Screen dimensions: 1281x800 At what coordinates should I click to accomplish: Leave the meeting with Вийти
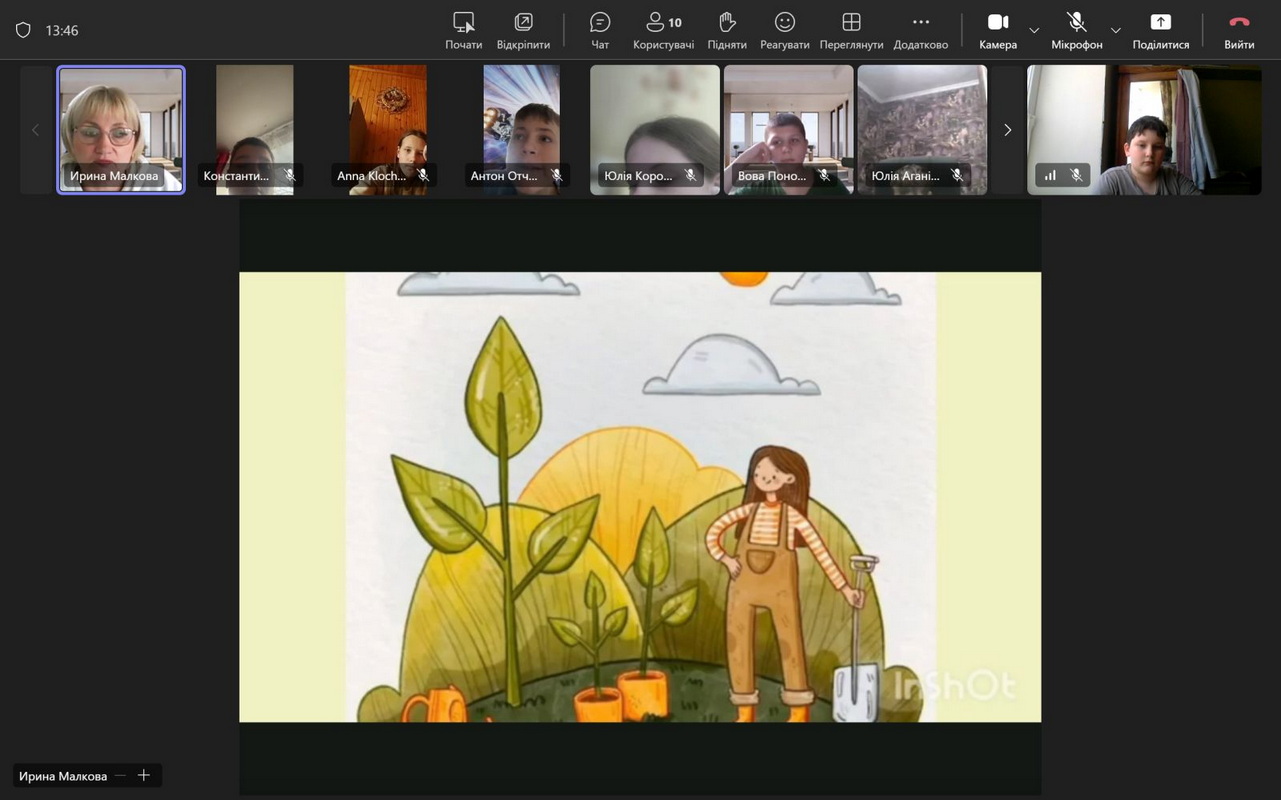1239,30
